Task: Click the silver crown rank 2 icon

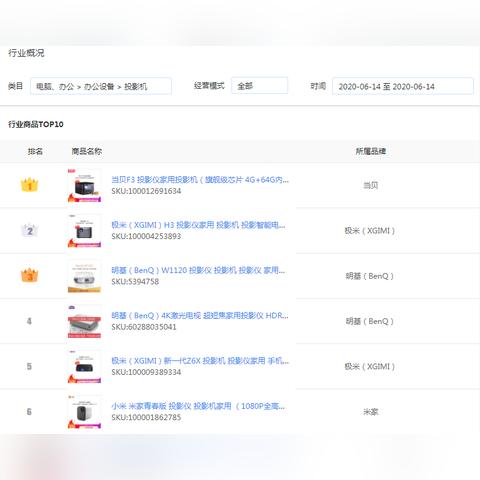Action: [29, 230]
